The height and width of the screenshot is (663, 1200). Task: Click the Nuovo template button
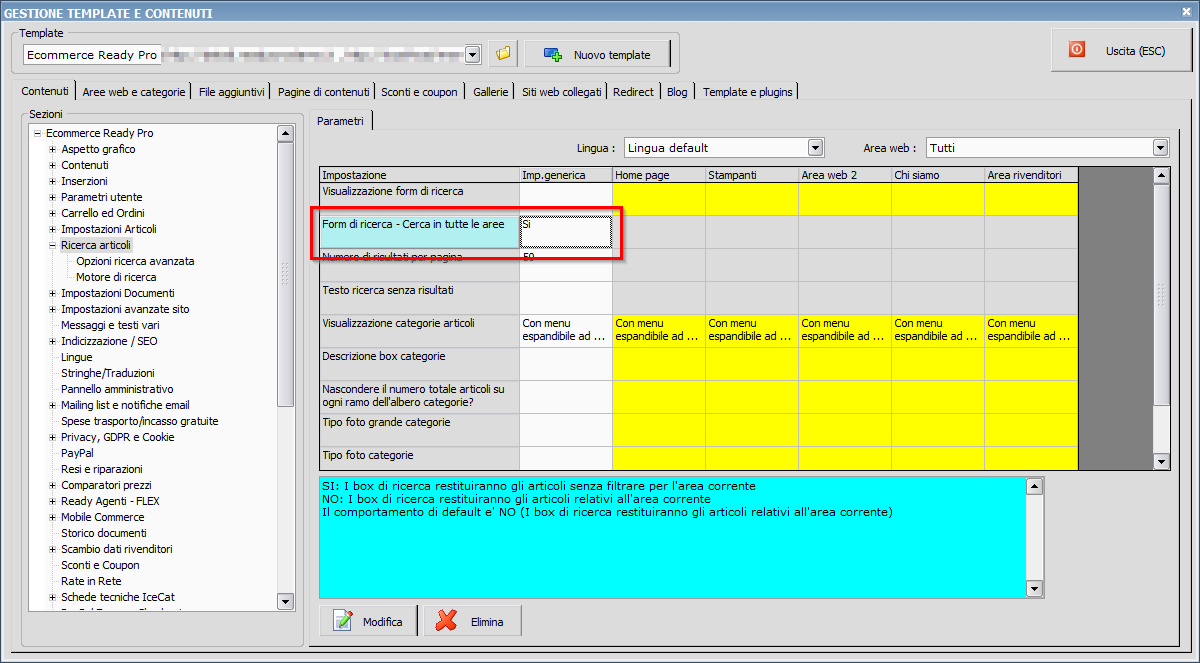pyautogui.click(x=597, y=54)
